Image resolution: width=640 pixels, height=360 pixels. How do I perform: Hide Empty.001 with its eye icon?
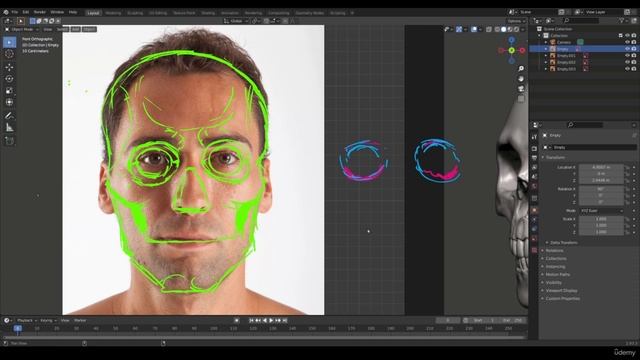pyautogui.click(x=627, y=56)
